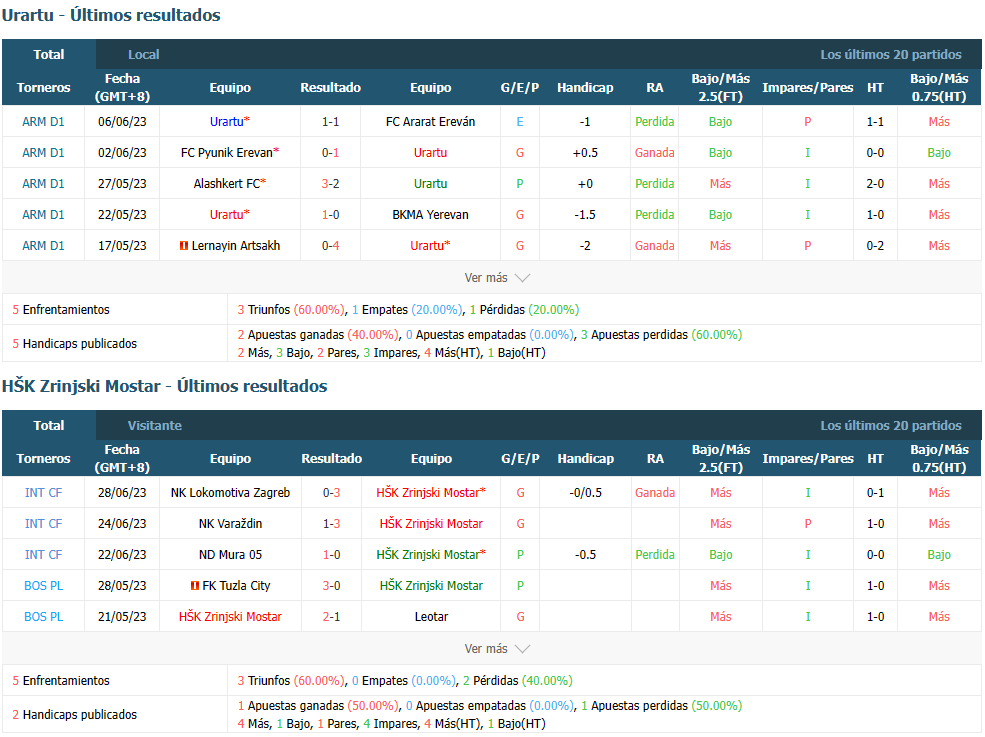This screenshot has width=985, height=737.
Task: Open the Zrinjski 'Los últimos 20 partidos' selector
Action: pyautogui.click(x=890, y=425)
